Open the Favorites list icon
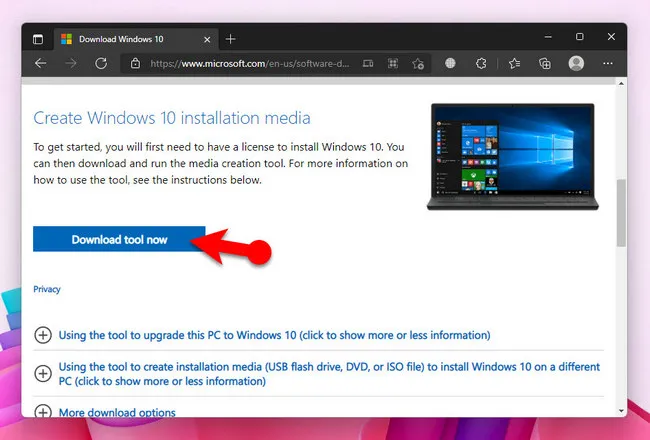Screen dimensions: 650x440 click(x=514, y=63)
